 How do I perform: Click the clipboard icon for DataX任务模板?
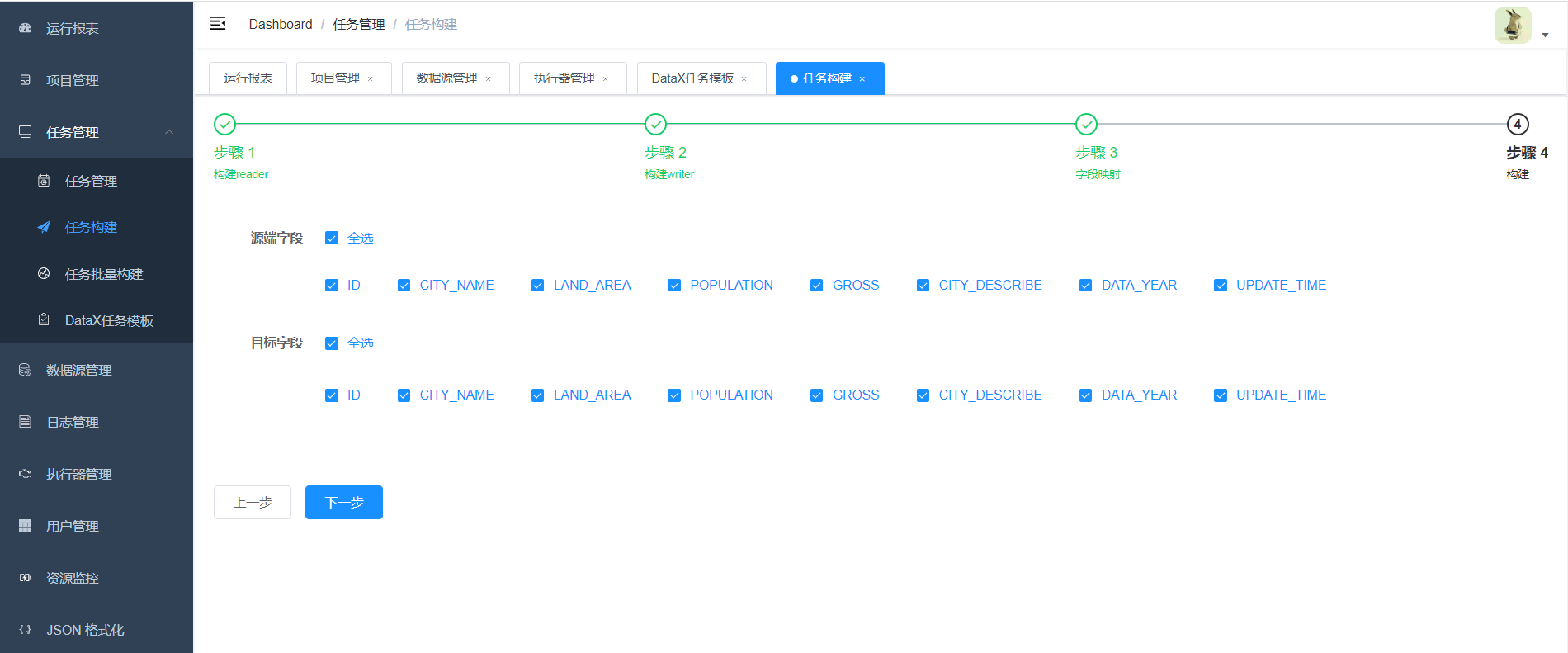click(x=44, y=320)
